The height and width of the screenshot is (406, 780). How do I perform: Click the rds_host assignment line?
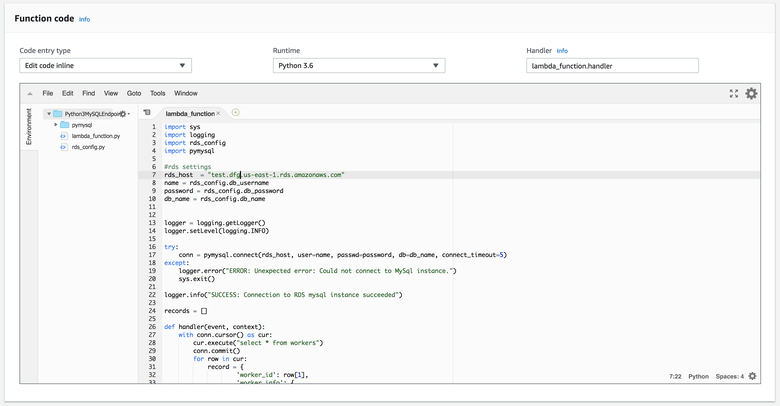coord(254,175)
